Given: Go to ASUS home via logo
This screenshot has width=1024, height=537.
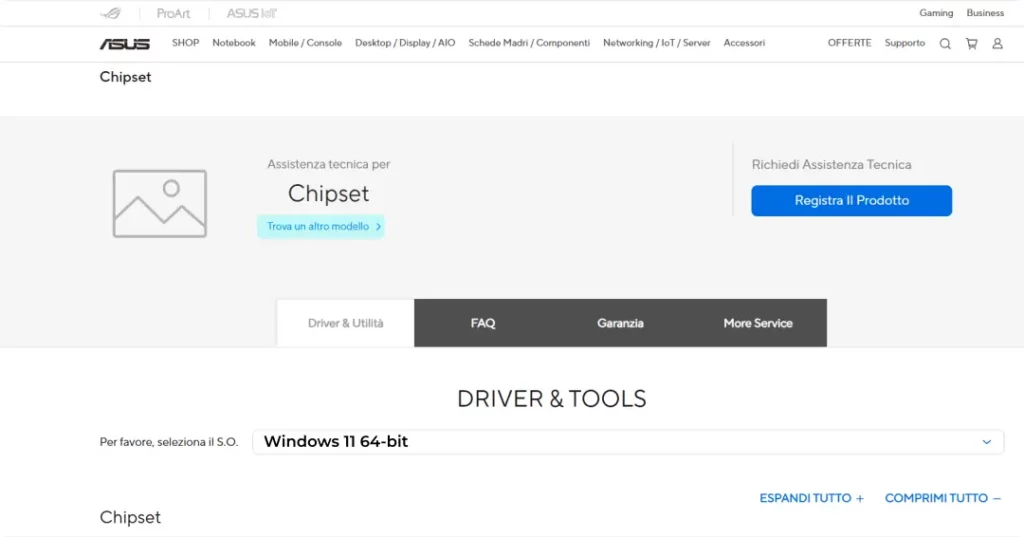Looking at the screenshot, I should (x=125, y=44).
